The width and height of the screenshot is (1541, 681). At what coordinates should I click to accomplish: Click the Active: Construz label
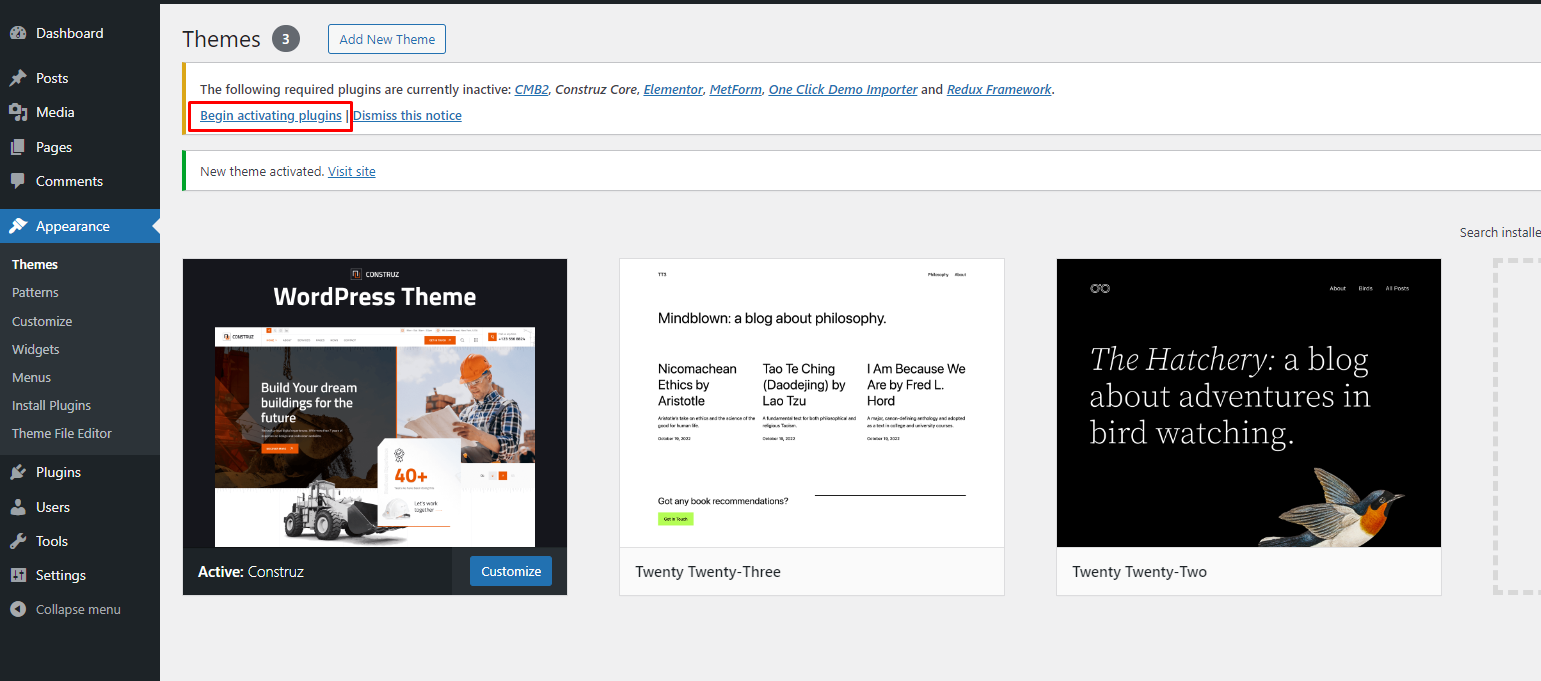pyautogui.click(x=251, y=572)
